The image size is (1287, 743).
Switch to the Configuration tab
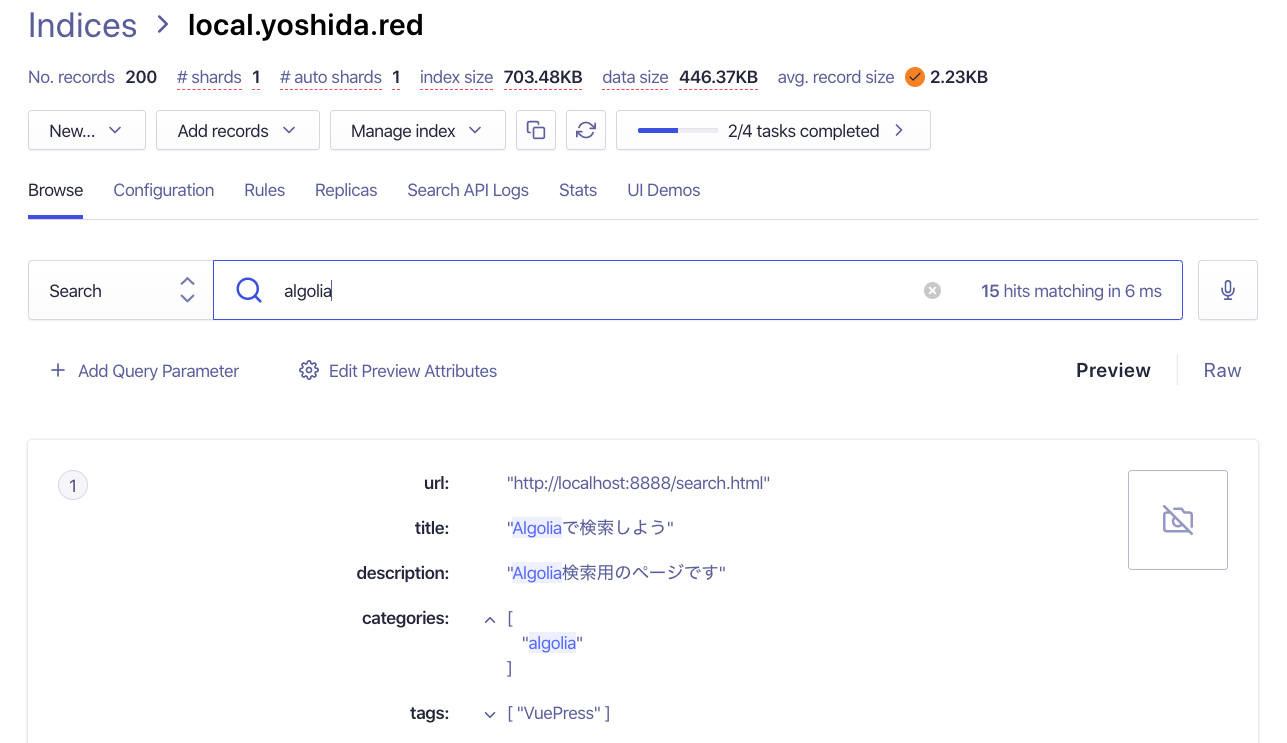164,190
